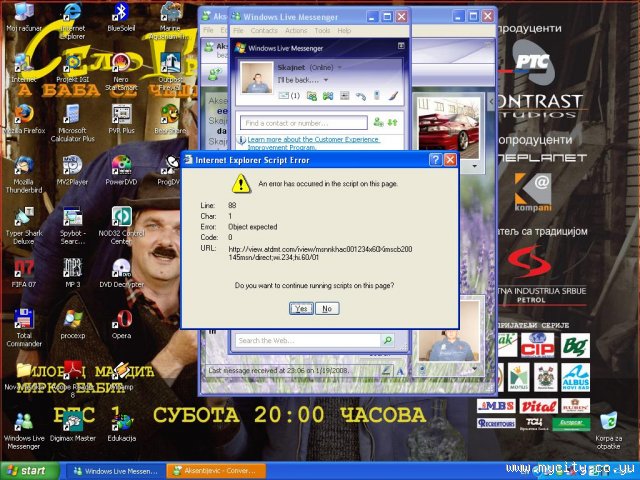Click the Find a contact or number field
This screenshot has height=480, width=640.
pyautogui.click(x=304, y=123)
